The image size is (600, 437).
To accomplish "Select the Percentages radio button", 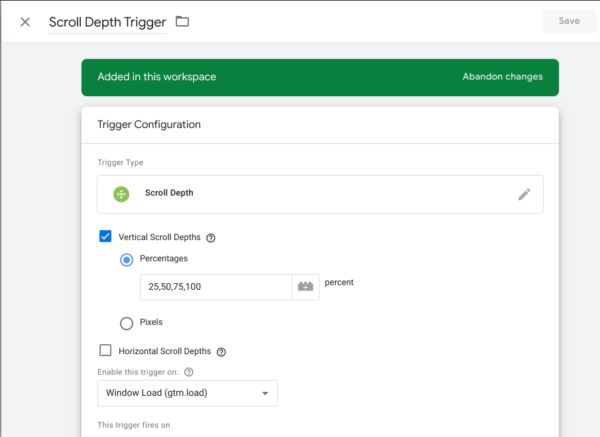I will [126, 259].
